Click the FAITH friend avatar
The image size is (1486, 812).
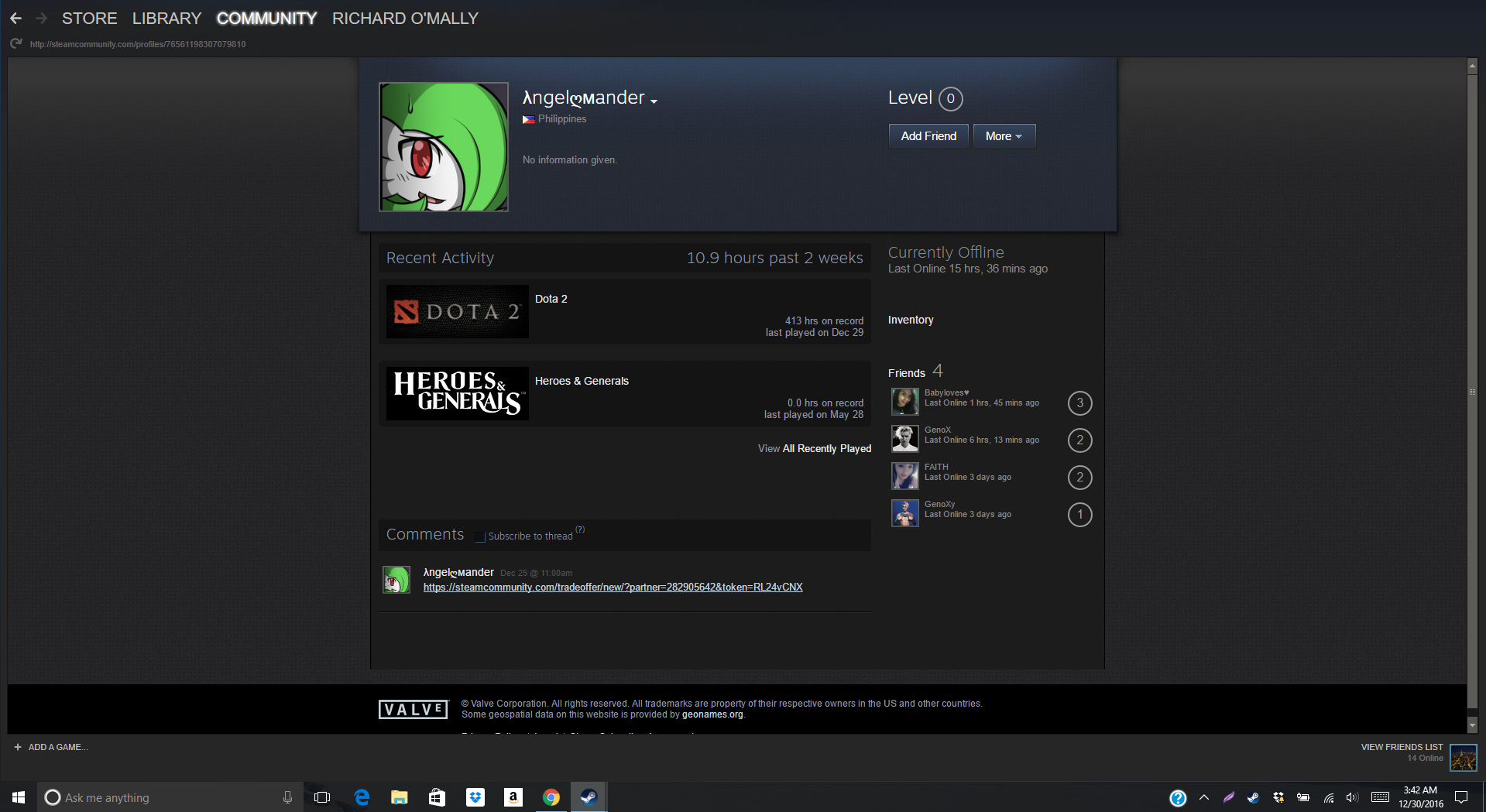point(904,476)
